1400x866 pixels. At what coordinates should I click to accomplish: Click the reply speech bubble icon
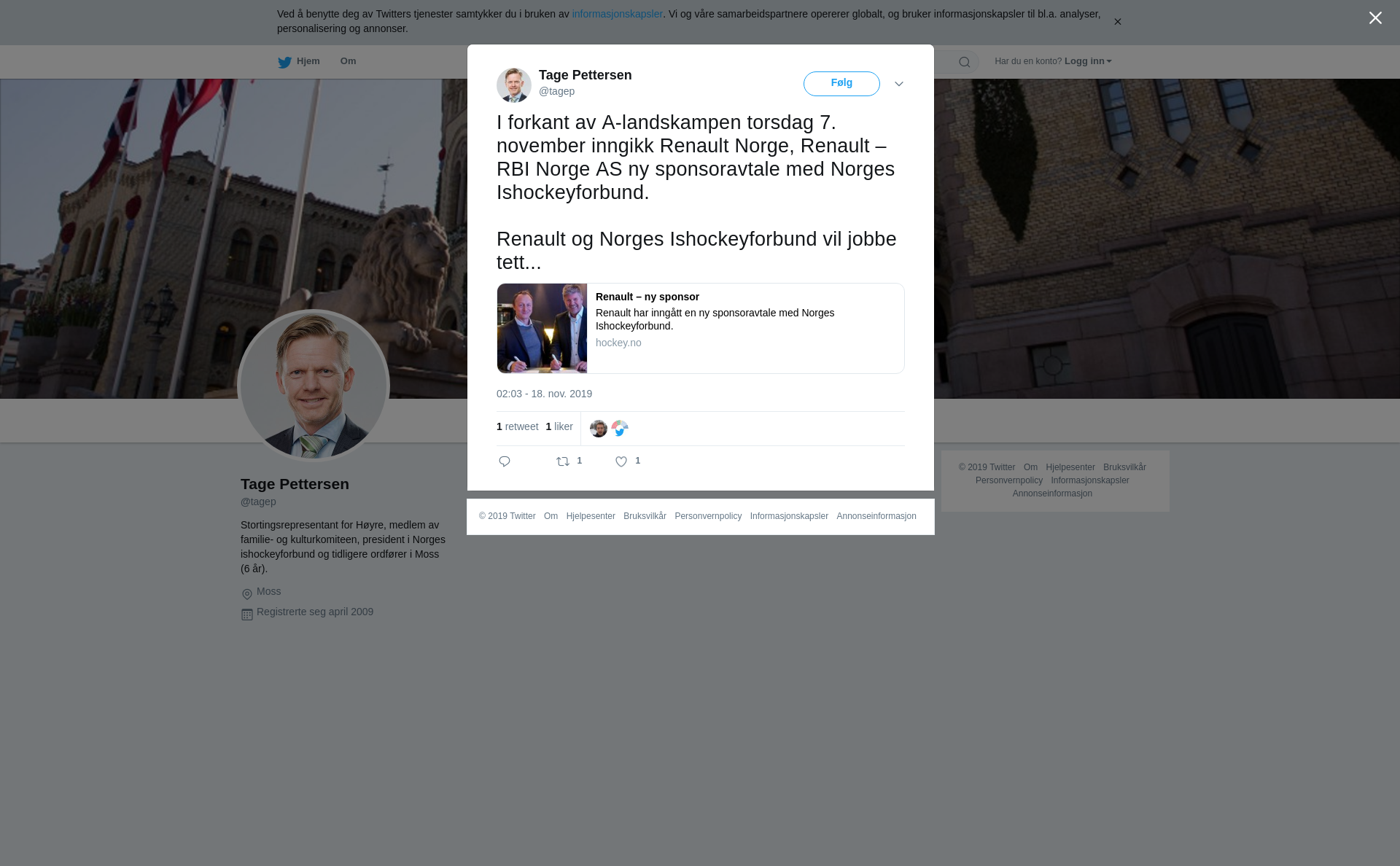click(x=505, y=461)
